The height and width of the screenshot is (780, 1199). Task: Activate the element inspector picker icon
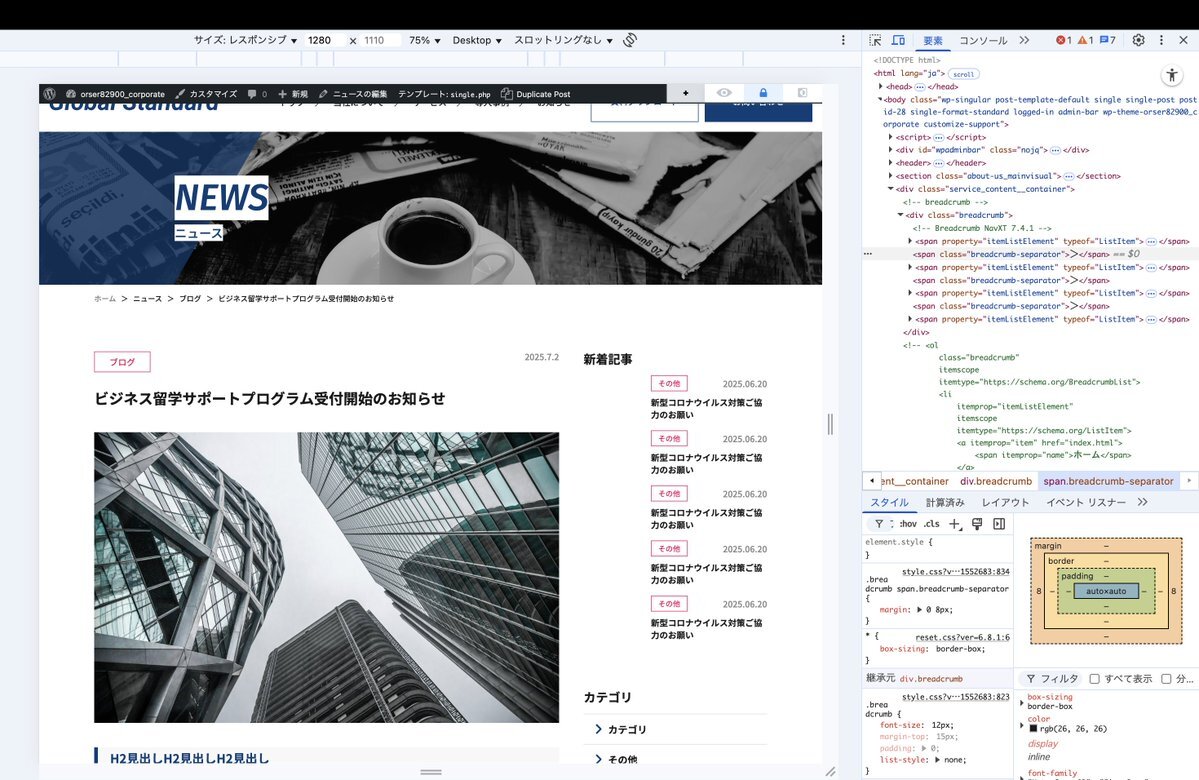(x=876, y=41)
